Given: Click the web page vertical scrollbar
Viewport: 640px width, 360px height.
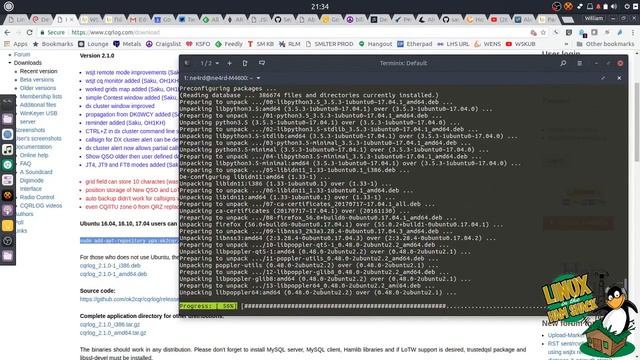Looking at the screenshot, I should pyautogui.click(x=637, y=122).
